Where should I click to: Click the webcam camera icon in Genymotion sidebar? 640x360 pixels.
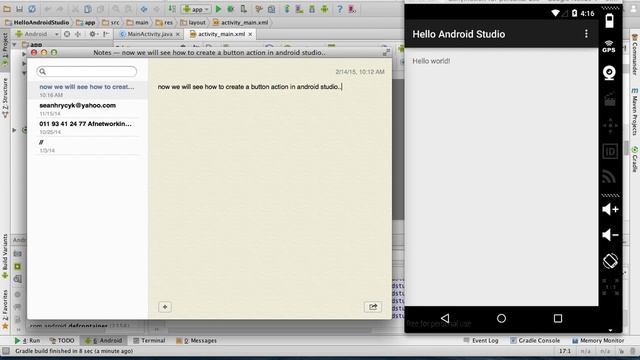tap(609, 73)
